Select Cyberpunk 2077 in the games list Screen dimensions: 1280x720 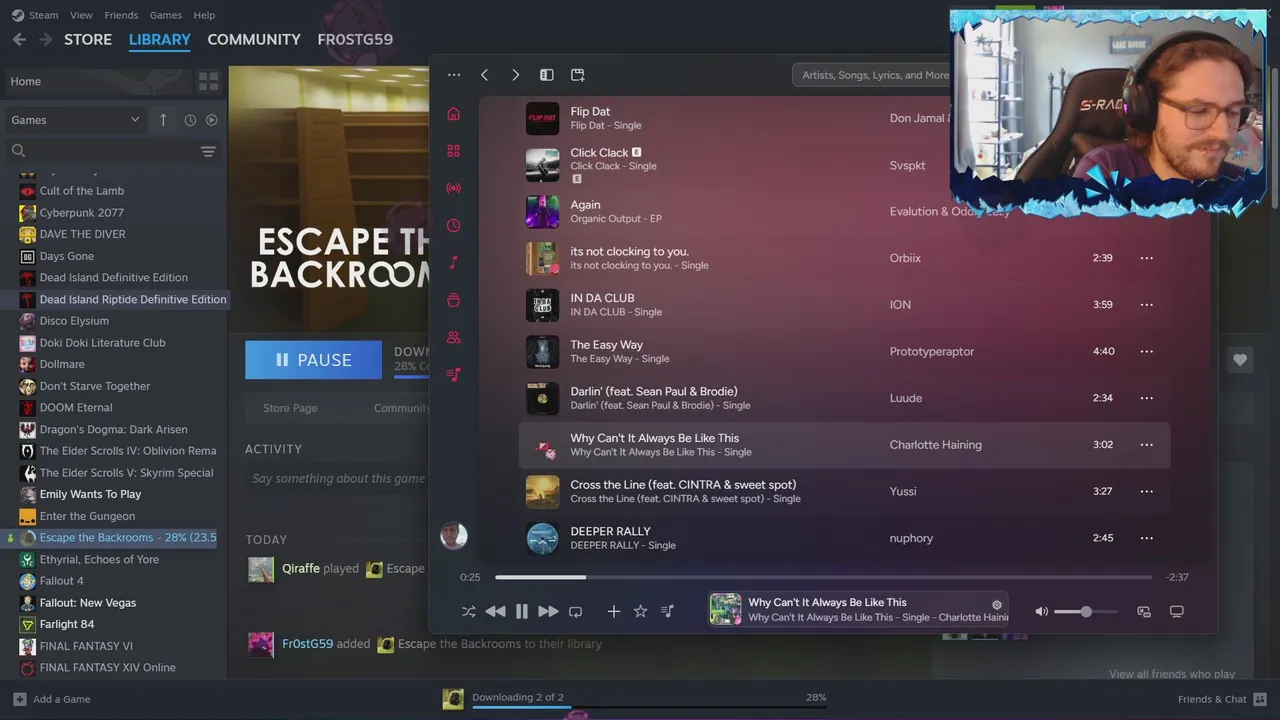pyautogui.click(x=82, y=213)
